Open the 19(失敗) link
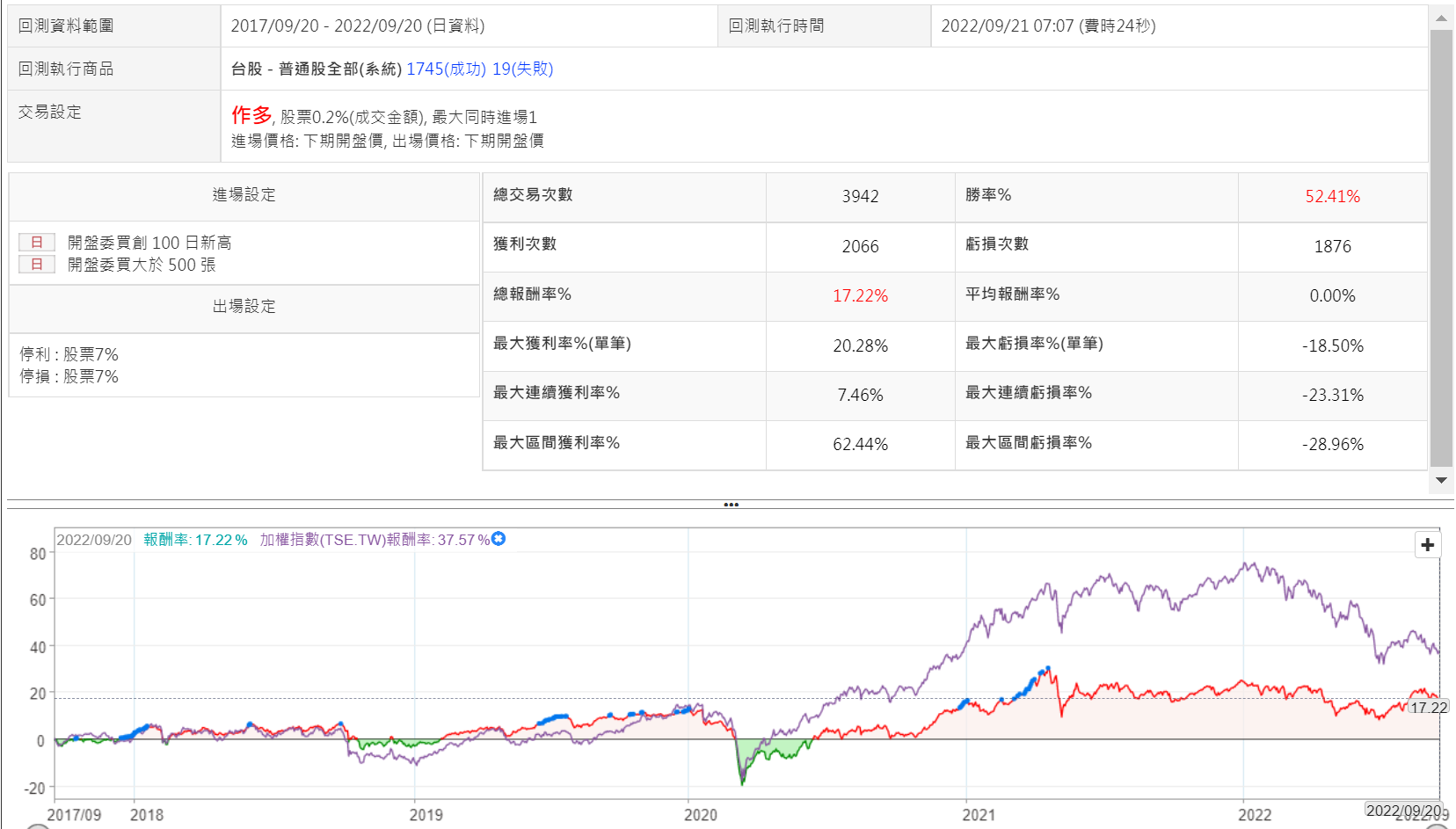 pyautogui.click(x=522, y=69)
